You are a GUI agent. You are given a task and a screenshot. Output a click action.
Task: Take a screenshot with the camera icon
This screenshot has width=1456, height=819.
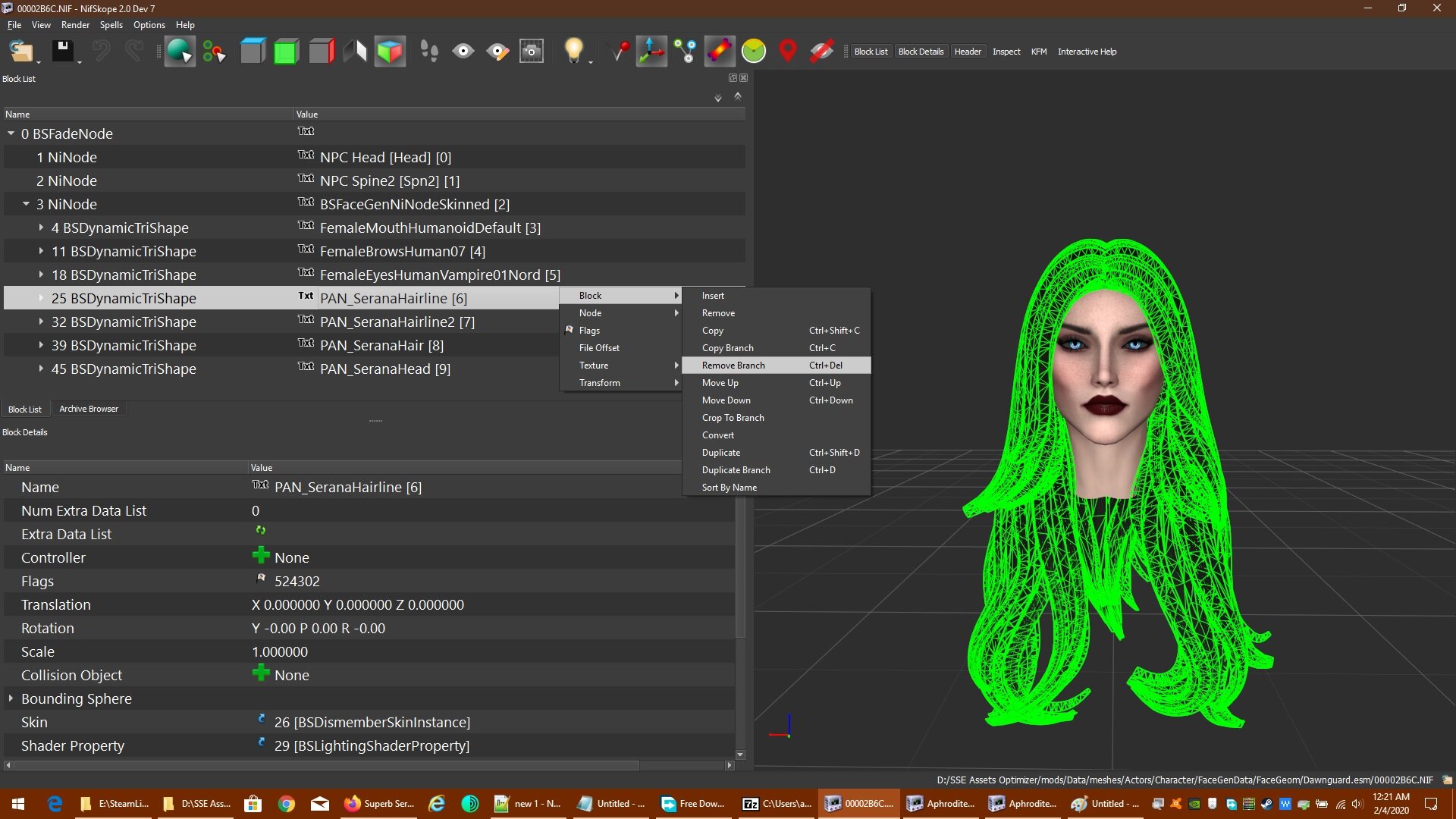[x=532, y=52]
